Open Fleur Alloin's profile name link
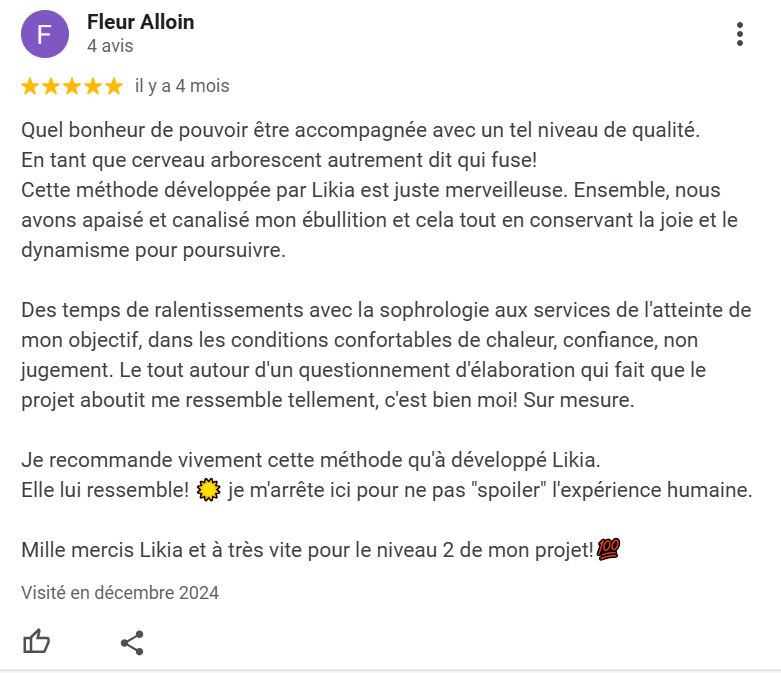 [x=140, y=22]
